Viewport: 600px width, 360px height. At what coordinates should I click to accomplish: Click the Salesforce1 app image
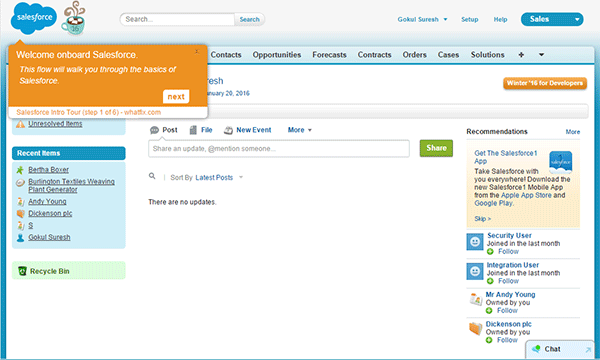point(561,162)
